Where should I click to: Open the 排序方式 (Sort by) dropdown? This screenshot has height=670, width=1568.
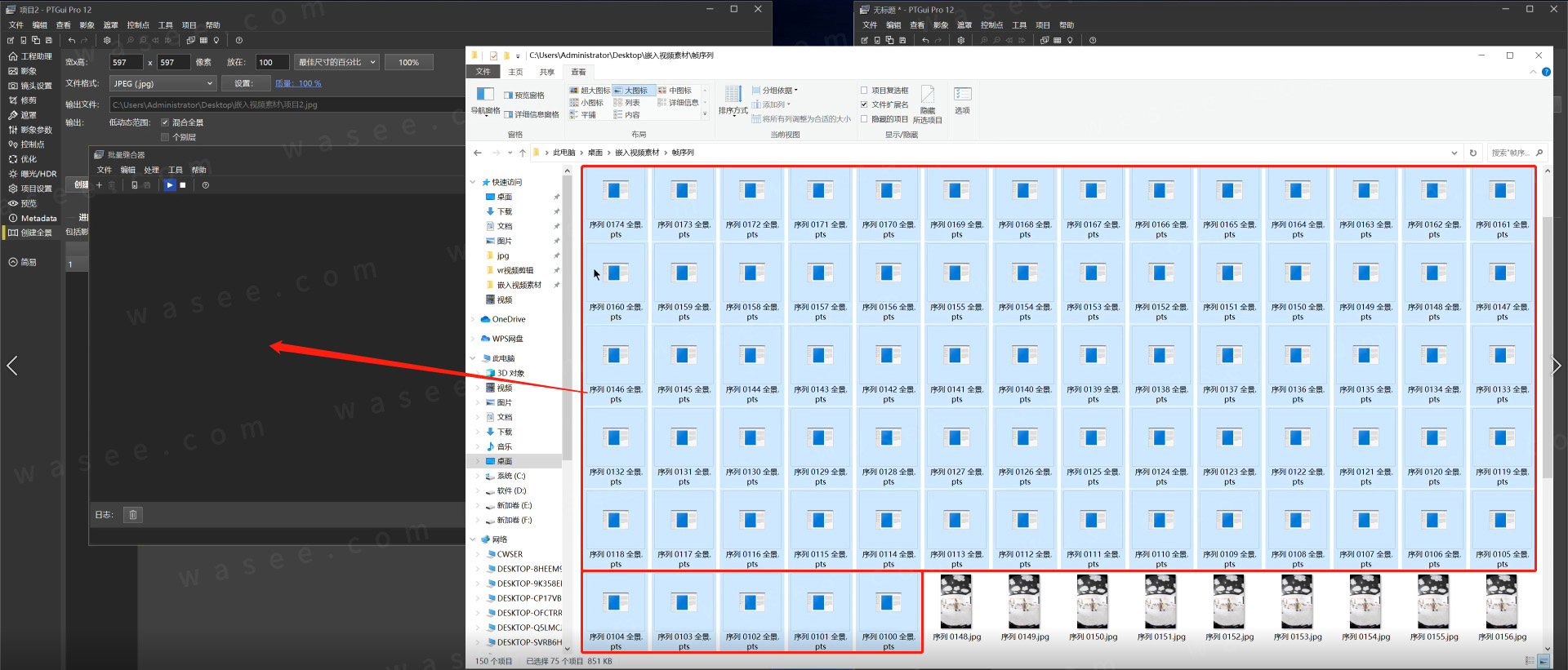(x=733, y=101)
